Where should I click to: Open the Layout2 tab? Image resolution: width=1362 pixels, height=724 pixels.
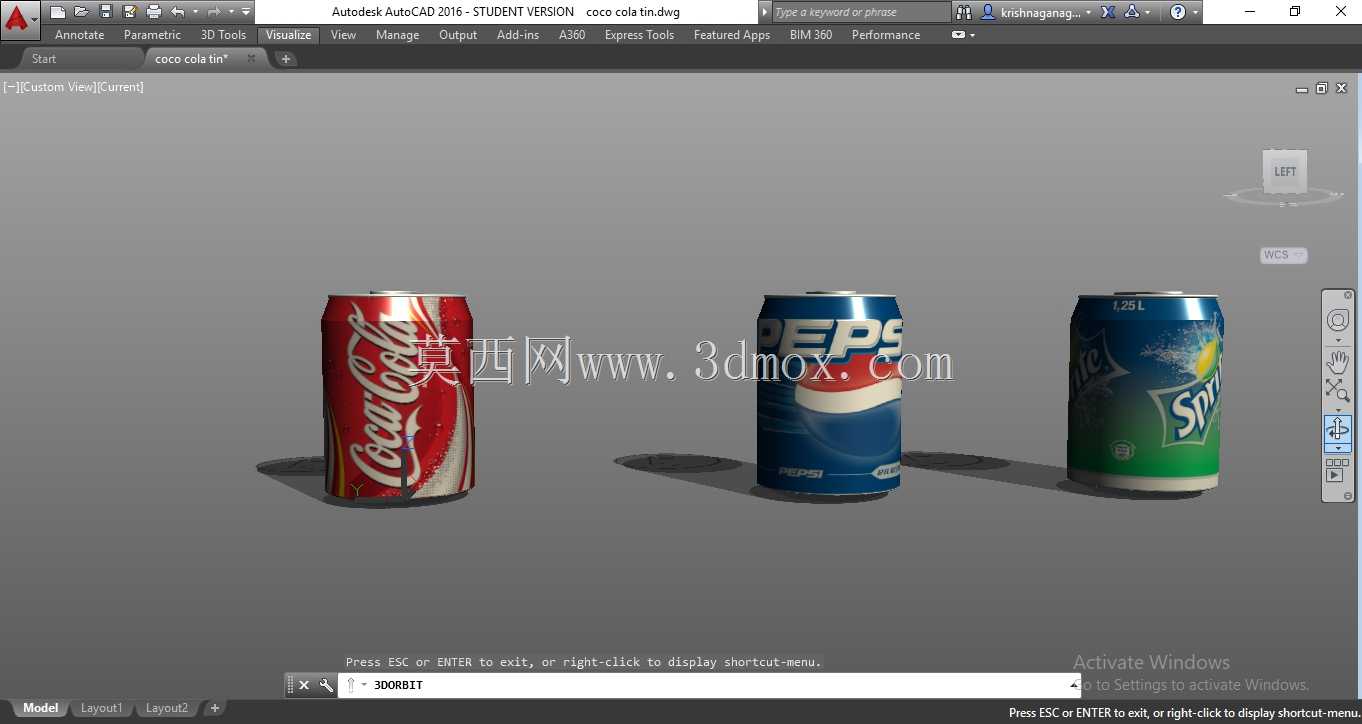coord(166,708)
